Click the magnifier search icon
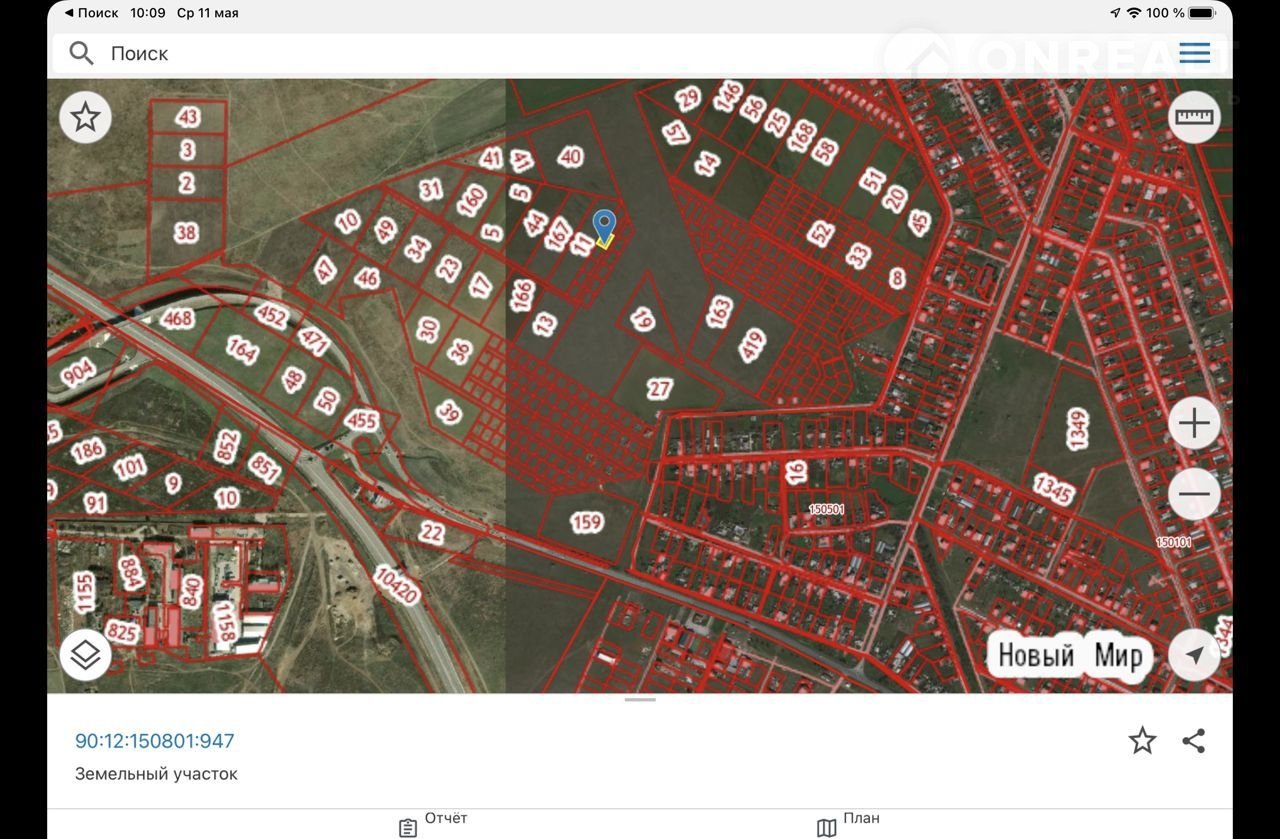This screenshot has height=839, width=1280. (82, 53)
